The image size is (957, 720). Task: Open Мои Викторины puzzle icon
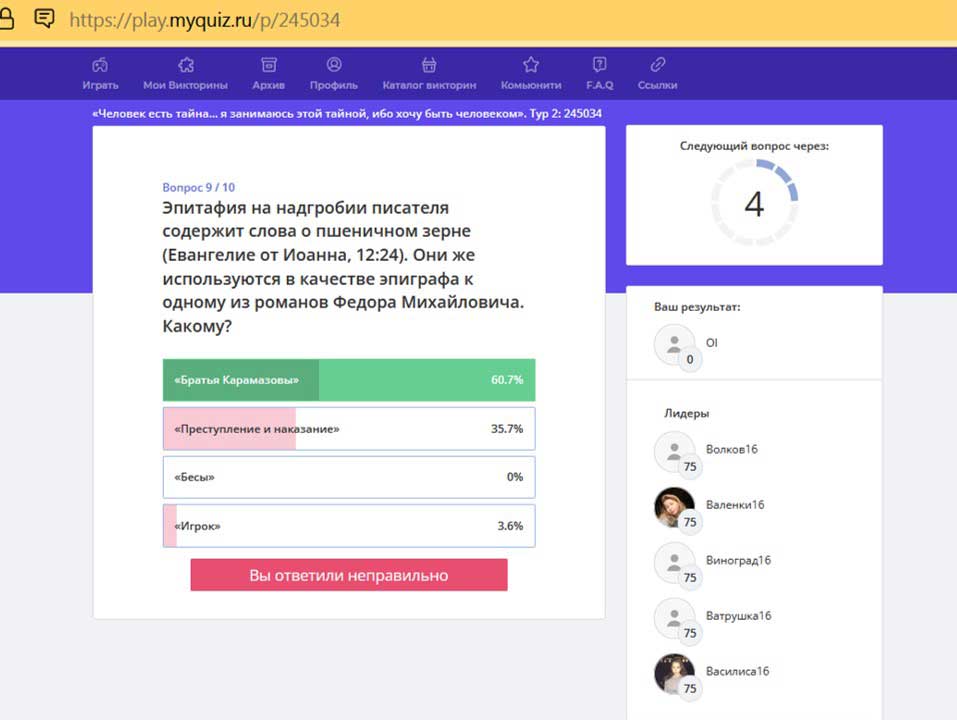[x=185, y=65]
